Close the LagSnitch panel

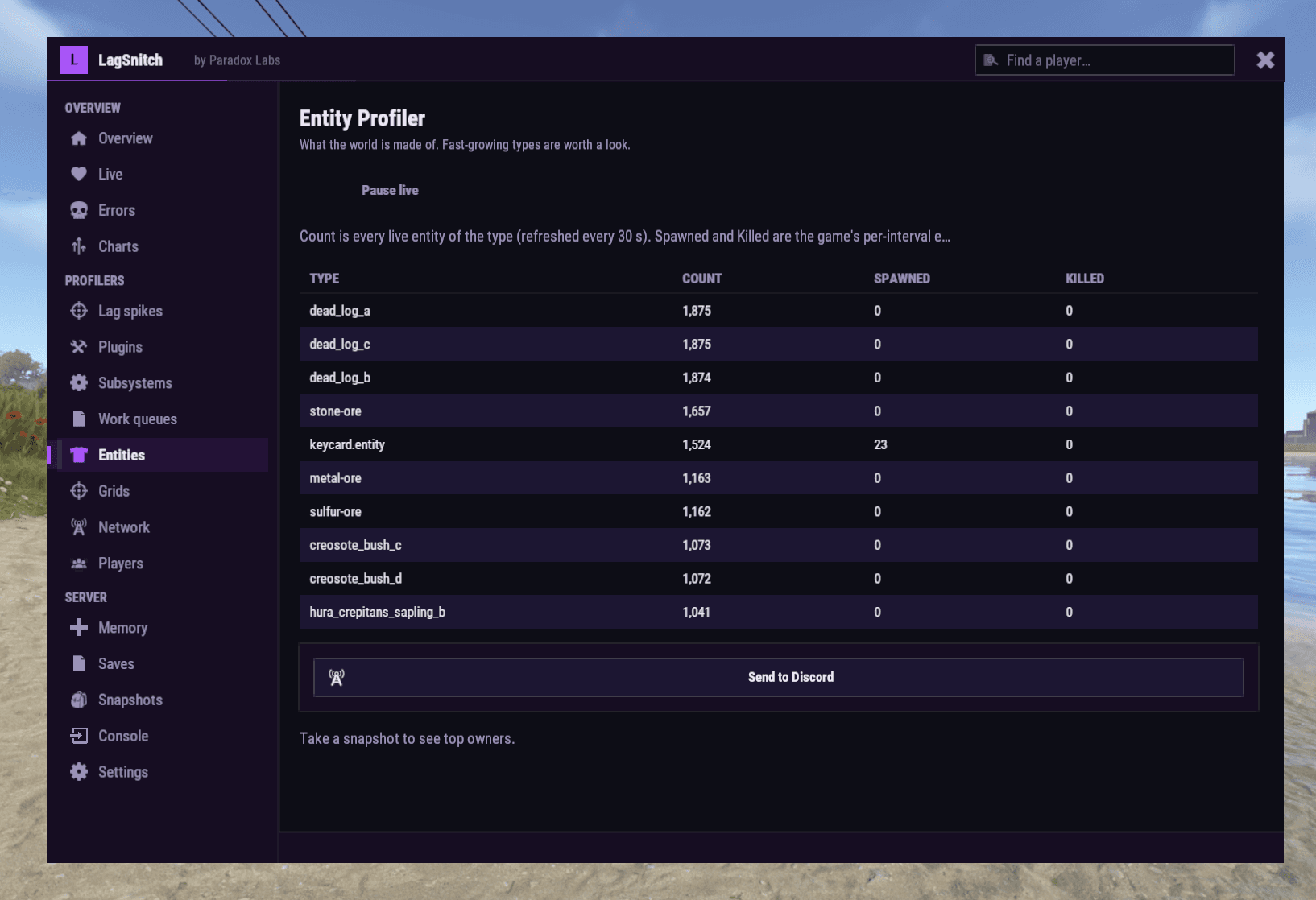coord(1265,60)
